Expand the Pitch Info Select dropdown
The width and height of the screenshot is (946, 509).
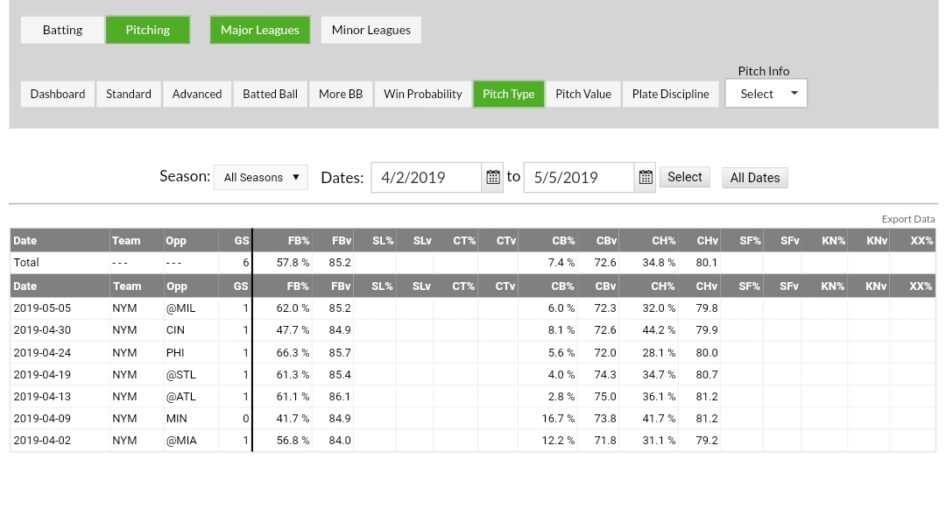click(x=766, y=94)
